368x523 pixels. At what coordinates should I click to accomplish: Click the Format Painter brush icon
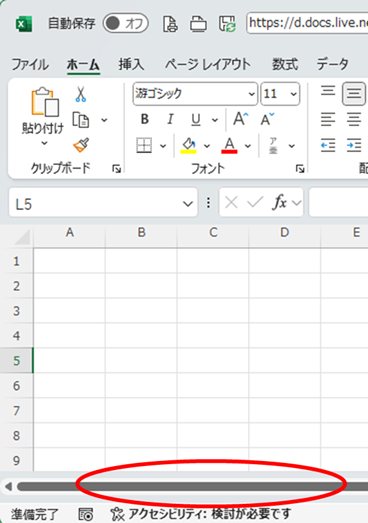coord(81,145)
